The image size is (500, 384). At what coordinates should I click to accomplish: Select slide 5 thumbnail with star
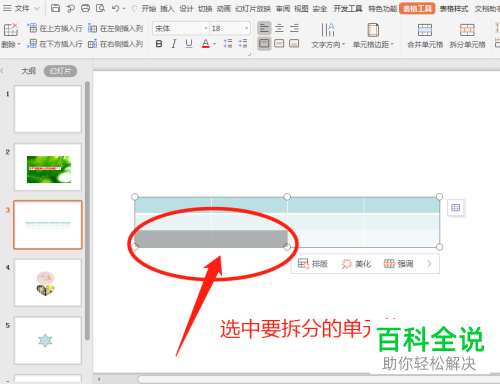[48, 341]
